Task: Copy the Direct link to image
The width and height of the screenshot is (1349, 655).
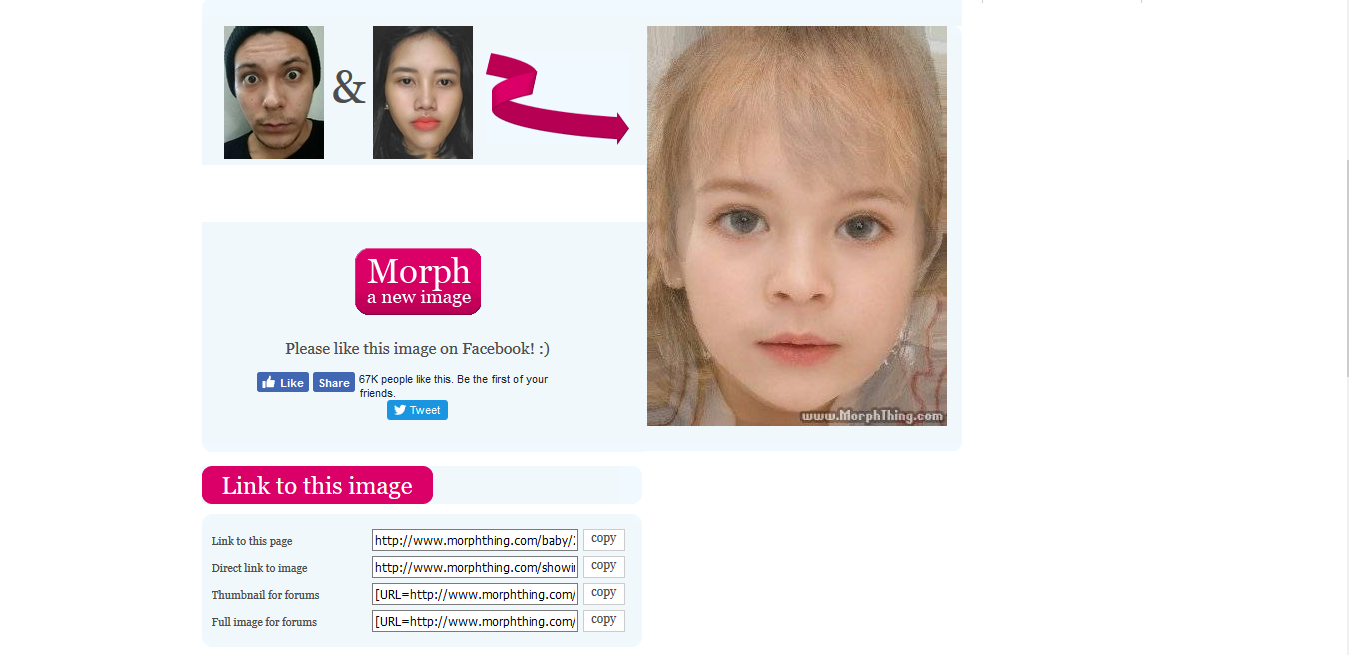Action: (x=604, y=566)
